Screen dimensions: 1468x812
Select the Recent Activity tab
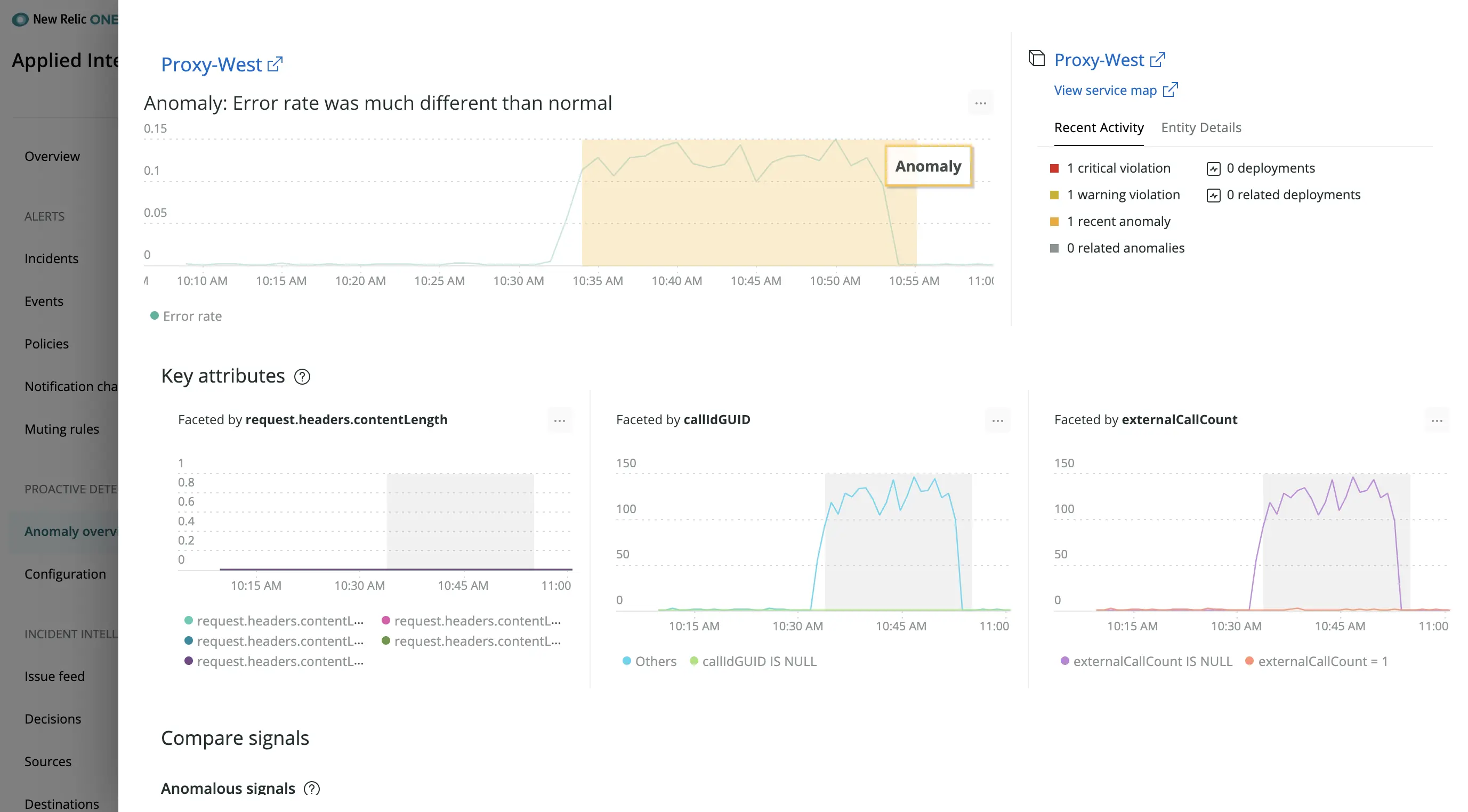click(1098, 126)
